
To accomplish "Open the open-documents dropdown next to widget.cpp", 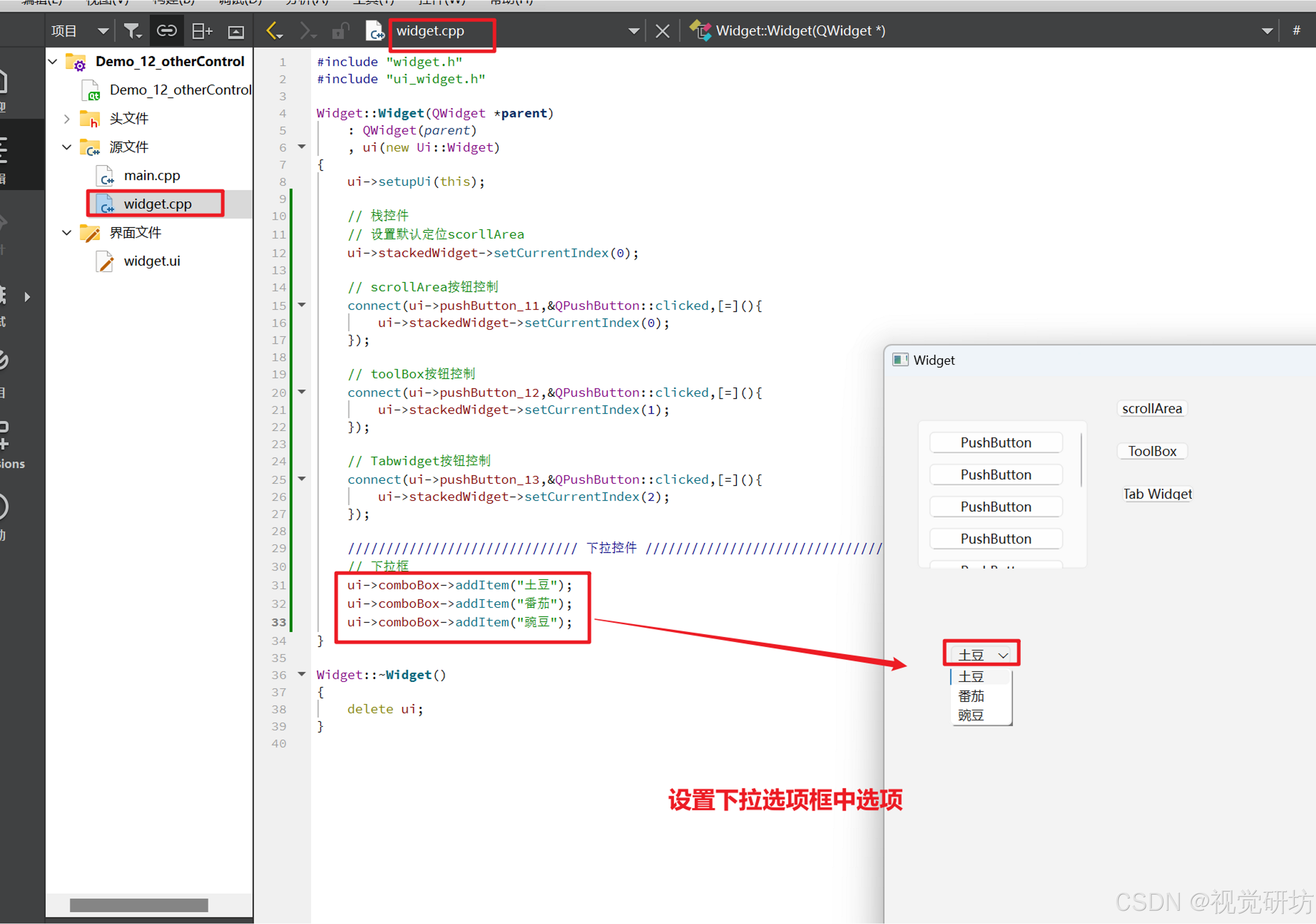I will [x=633, y=31].
